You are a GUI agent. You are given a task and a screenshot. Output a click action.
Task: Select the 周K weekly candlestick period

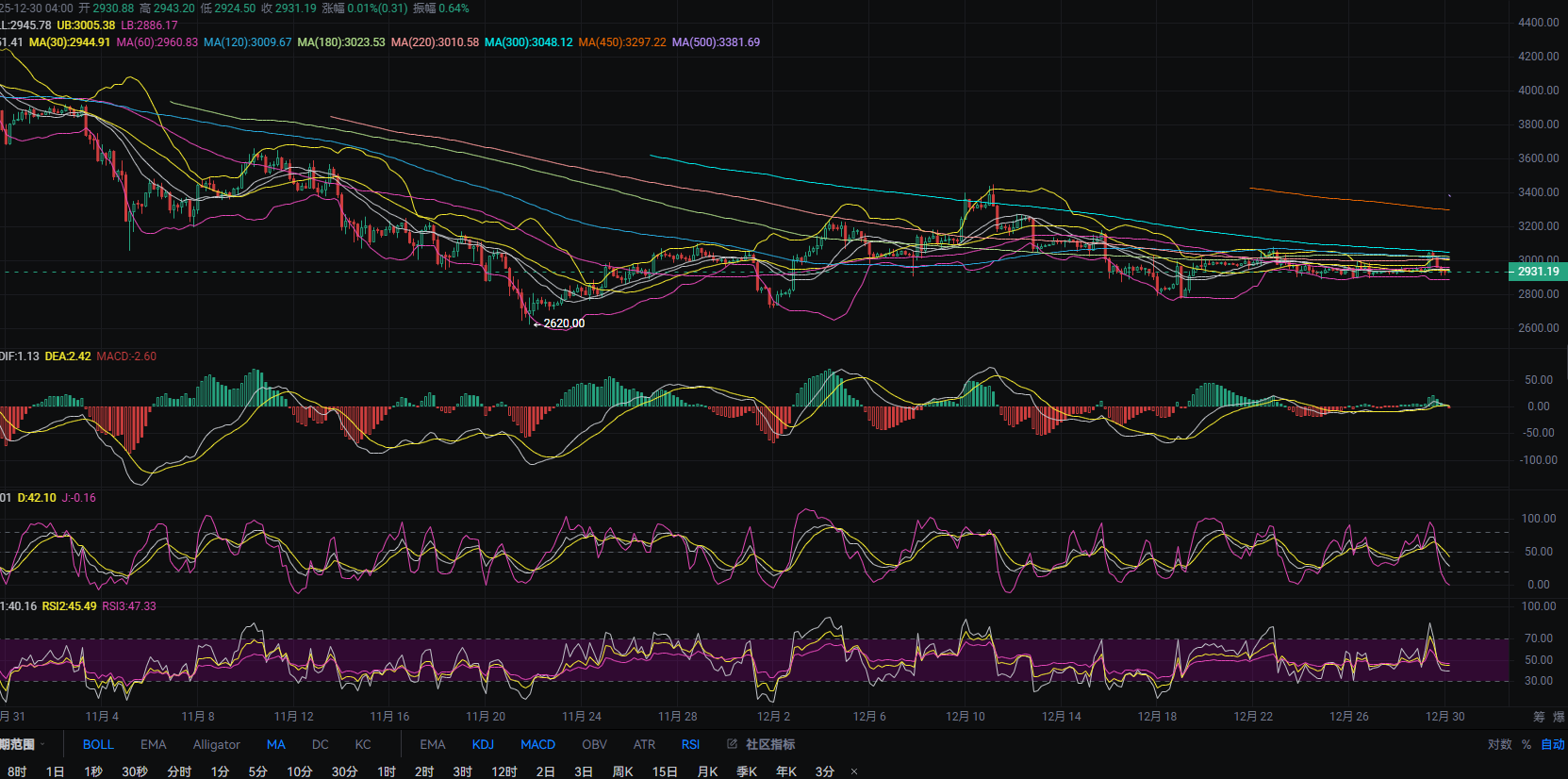coord(622,771)
